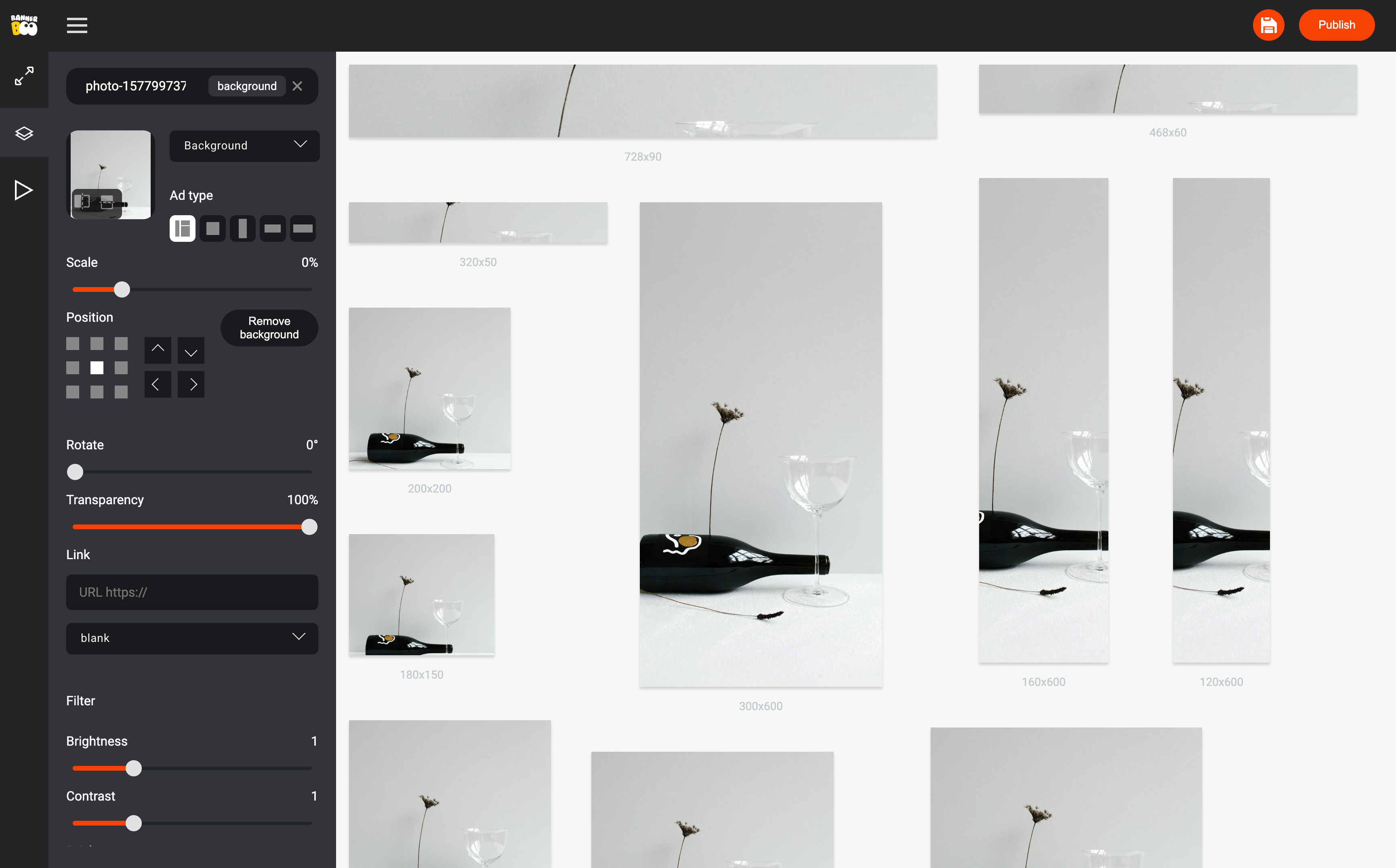The image size is (1396, 868).
Task: Nudge position right with arrow
Action: (191, 384)
